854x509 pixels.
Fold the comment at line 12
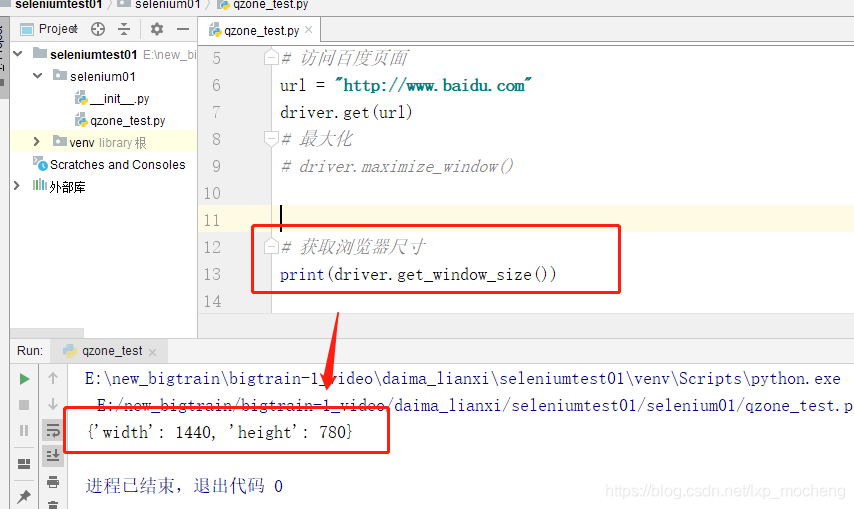[271, 247]
